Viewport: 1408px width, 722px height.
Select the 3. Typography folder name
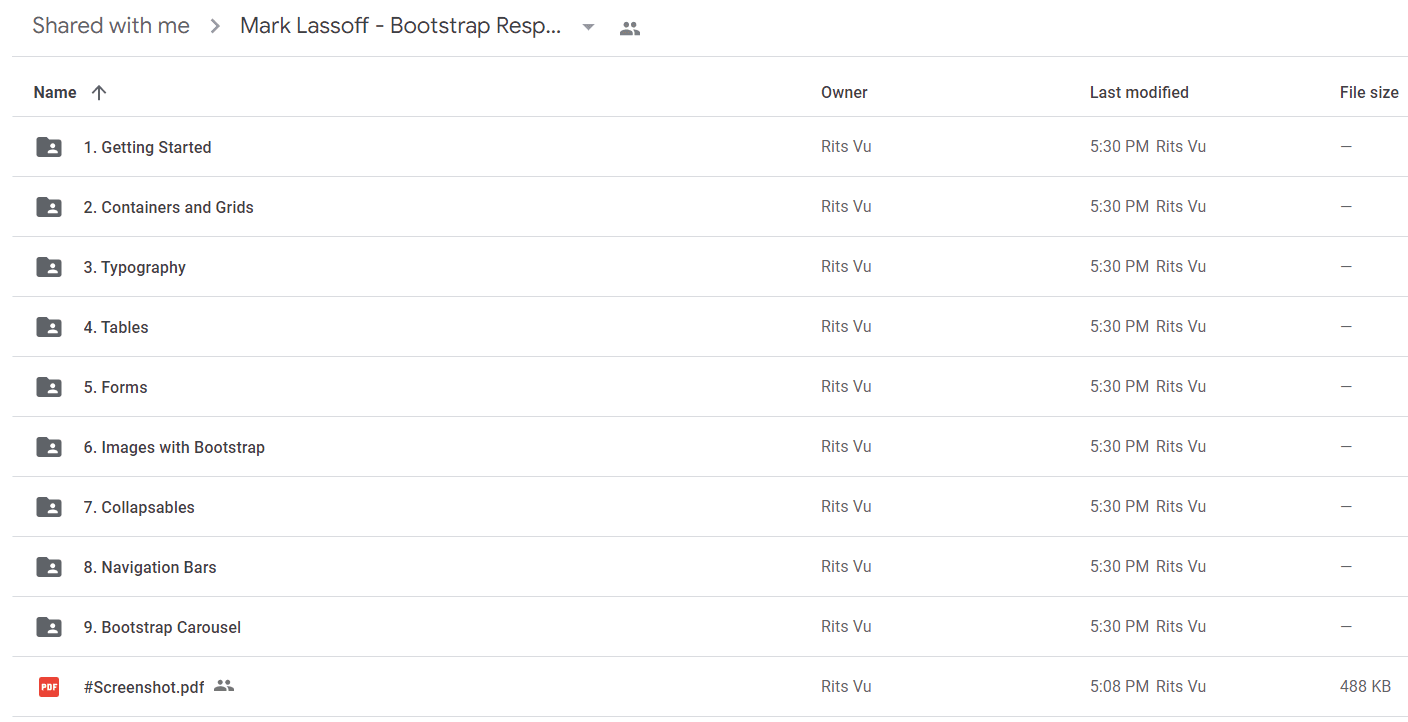click(134, 267)
